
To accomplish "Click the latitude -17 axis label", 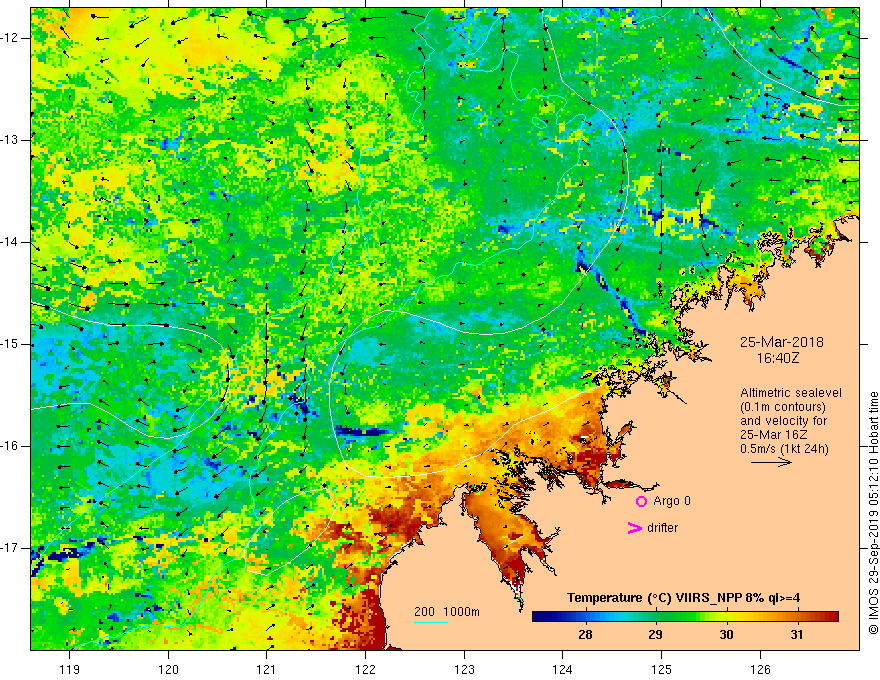I will click(x=10, y=548).
